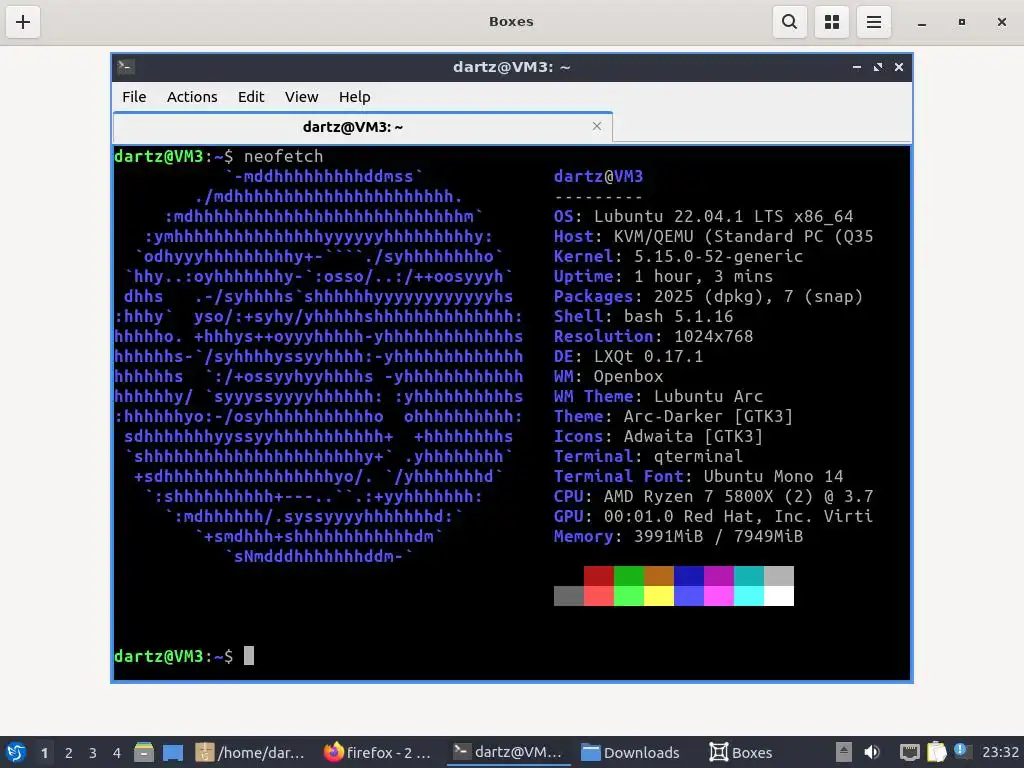Switch Boxes to grid view
Viewport: 1024px width, 768px height.
831,22
